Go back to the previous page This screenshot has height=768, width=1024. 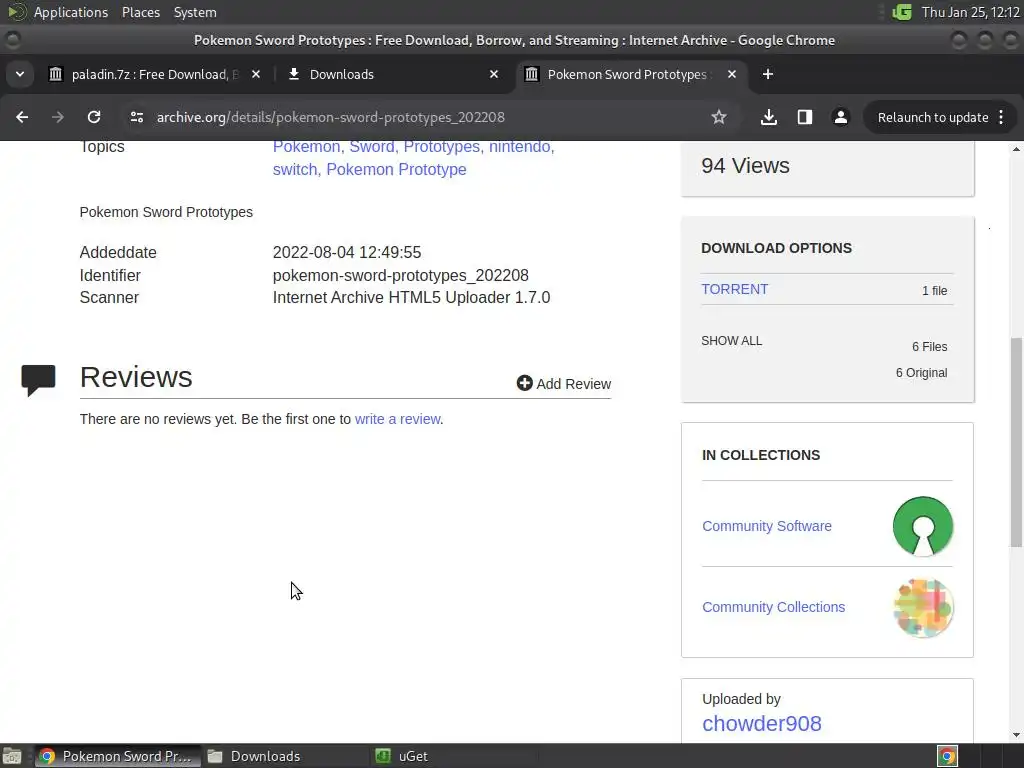22,117
